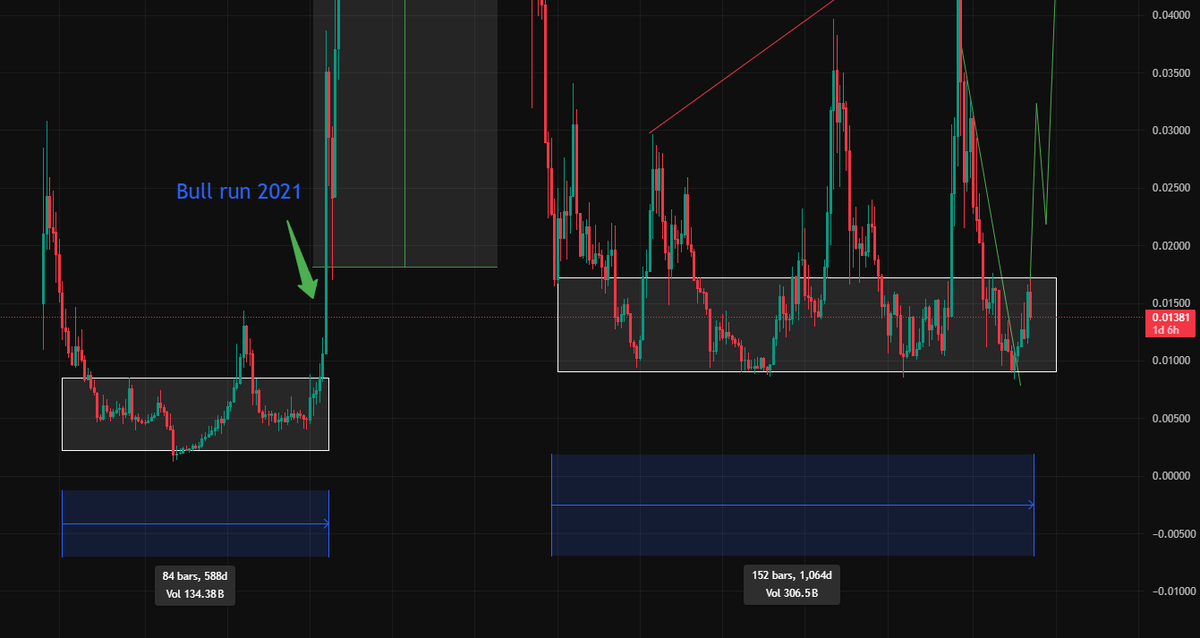Select the right blue date range projection box

[792, 505]
